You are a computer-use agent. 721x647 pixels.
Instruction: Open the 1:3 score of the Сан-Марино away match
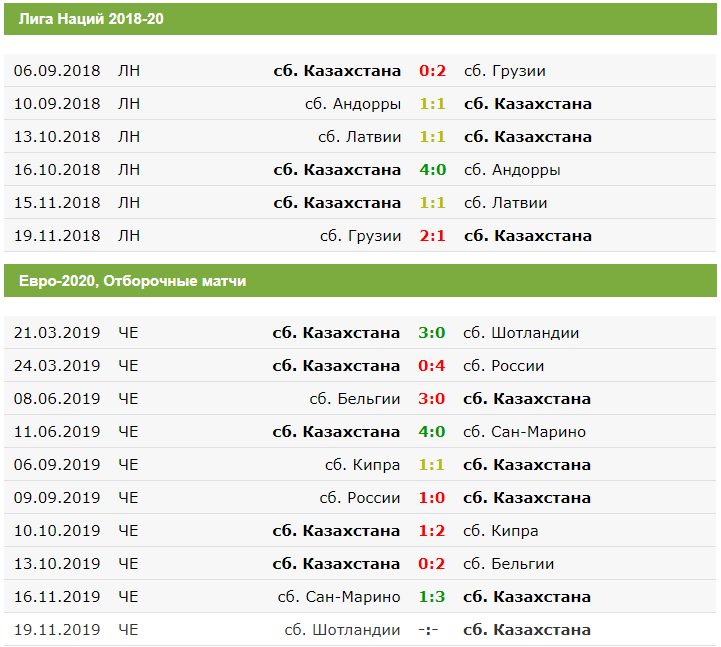[432, 597]
